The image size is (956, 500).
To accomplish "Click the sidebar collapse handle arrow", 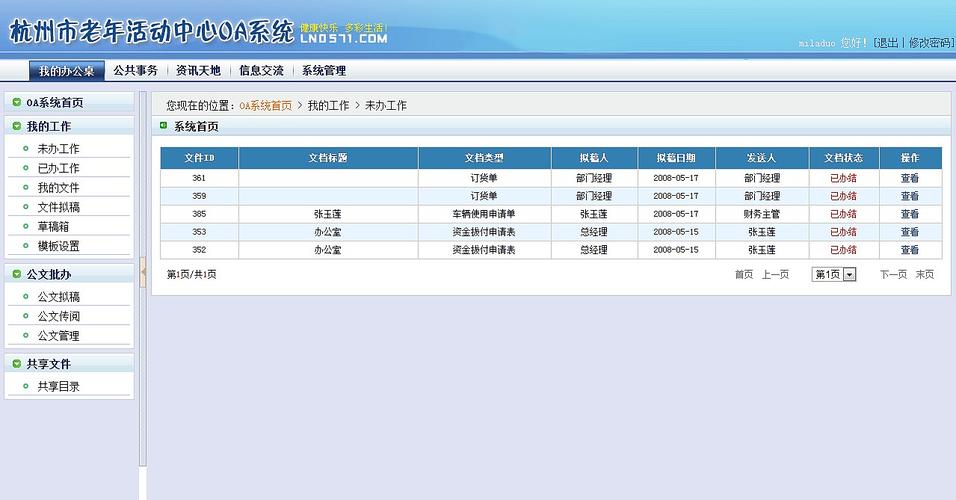I will (143, 272).
